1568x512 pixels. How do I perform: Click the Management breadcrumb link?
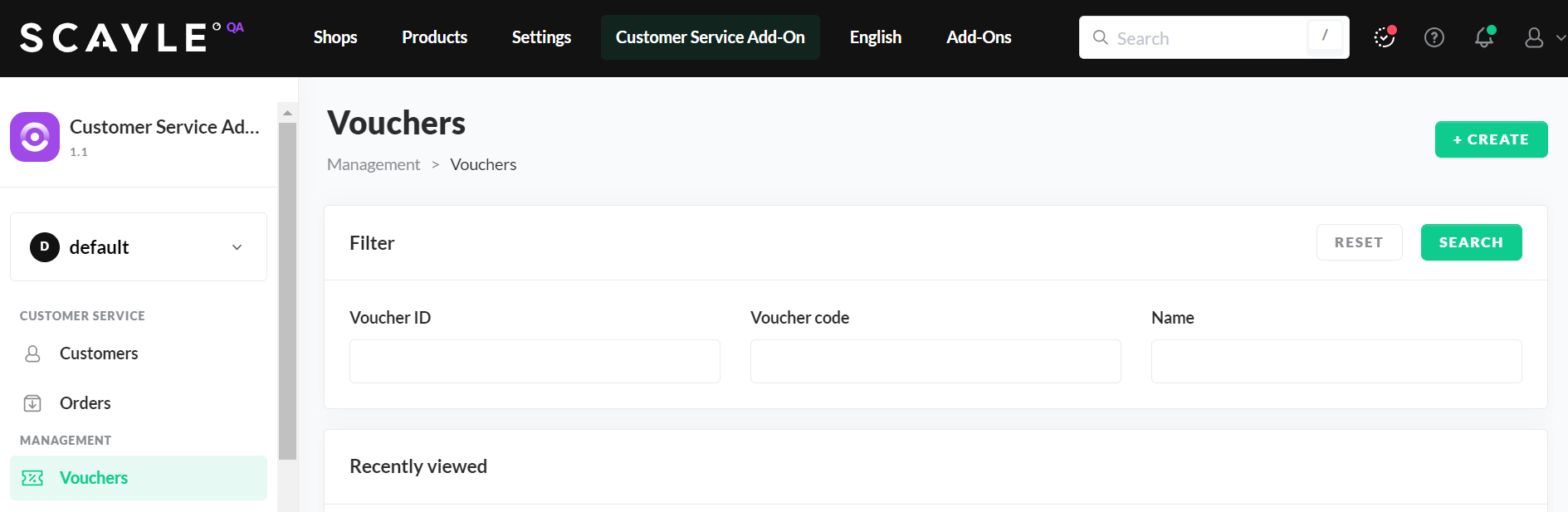[x=374, y=164]
